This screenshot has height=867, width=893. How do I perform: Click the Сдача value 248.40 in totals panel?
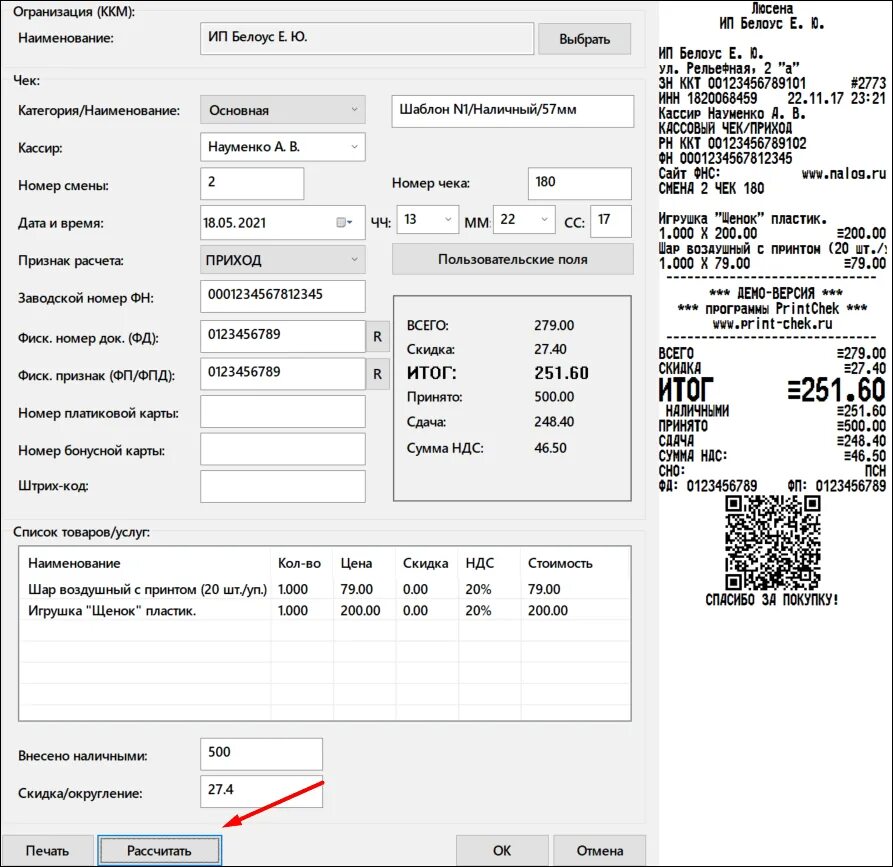554,422
